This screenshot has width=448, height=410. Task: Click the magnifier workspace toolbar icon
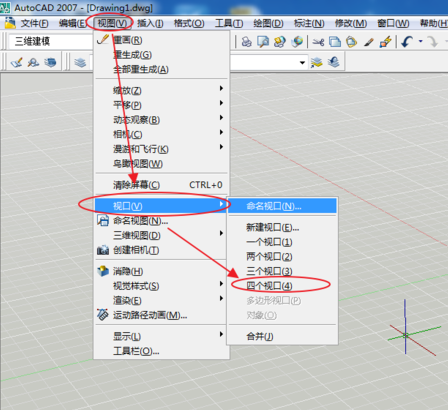coord(33,62)
